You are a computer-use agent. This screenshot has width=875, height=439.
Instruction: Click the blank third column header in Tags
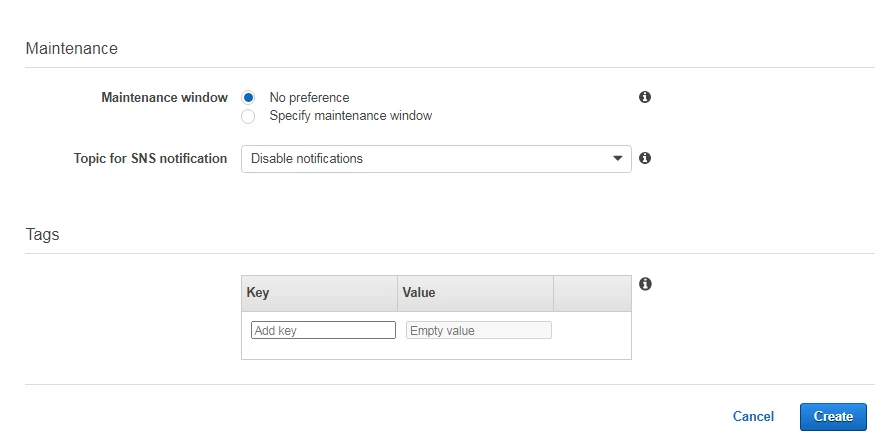pyautogui.click(x=592, y=293)
